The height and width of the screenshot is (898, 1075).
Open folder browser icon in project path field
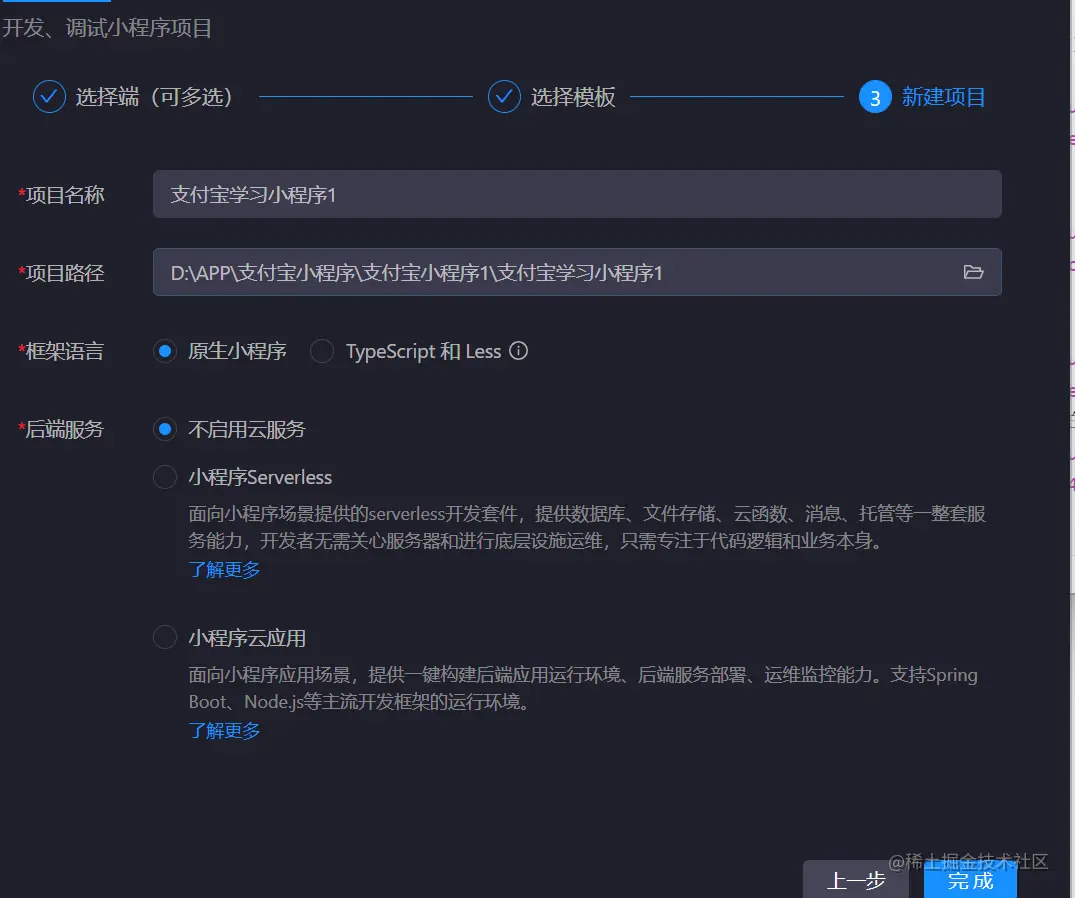tap(973, 272)
